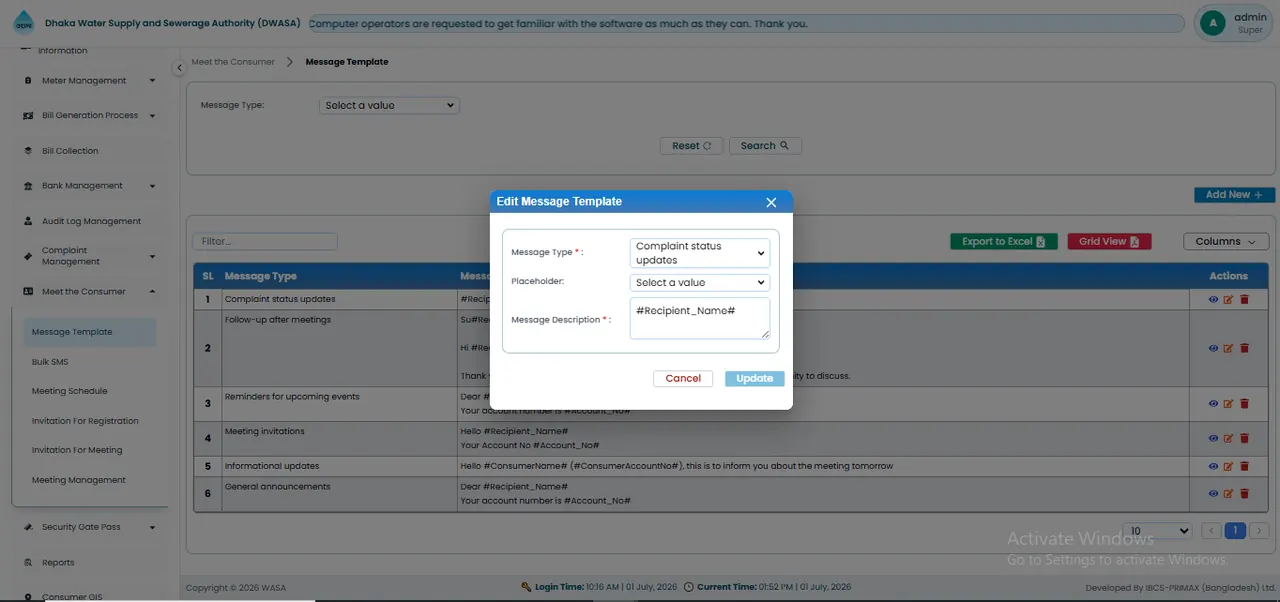Open the Columns dropdown
This screenshot has height=602, width=1280.
coord(1226,241)
